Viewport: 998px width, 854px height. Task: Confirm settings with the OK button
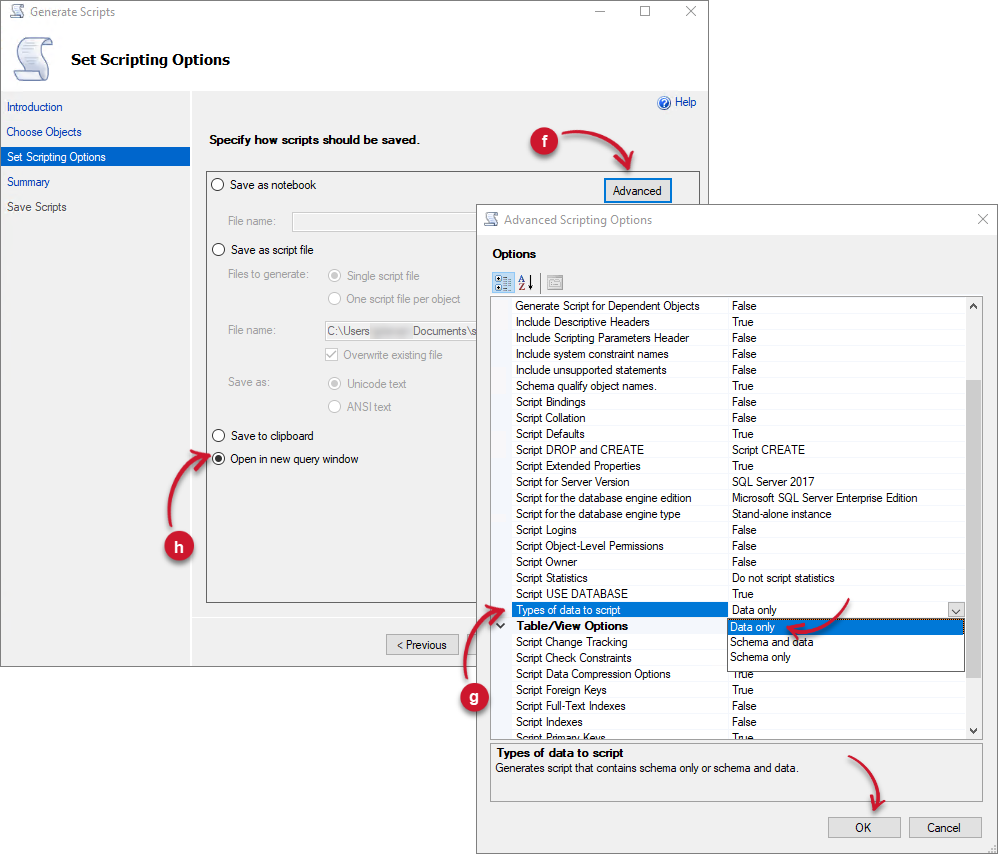click(863, 827)
